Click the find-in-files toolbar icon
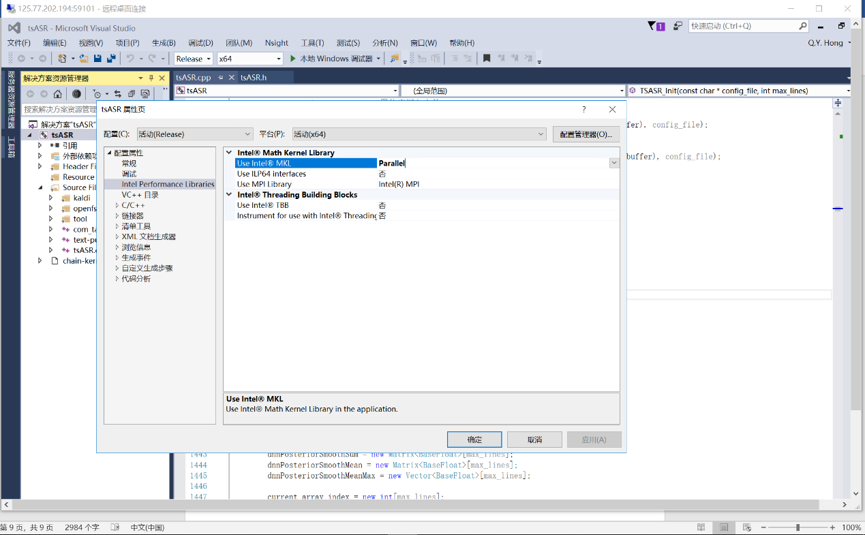Image resolution: width=865 pixels, height=535 pixels. pyautogui.click(x=394, y=58)
